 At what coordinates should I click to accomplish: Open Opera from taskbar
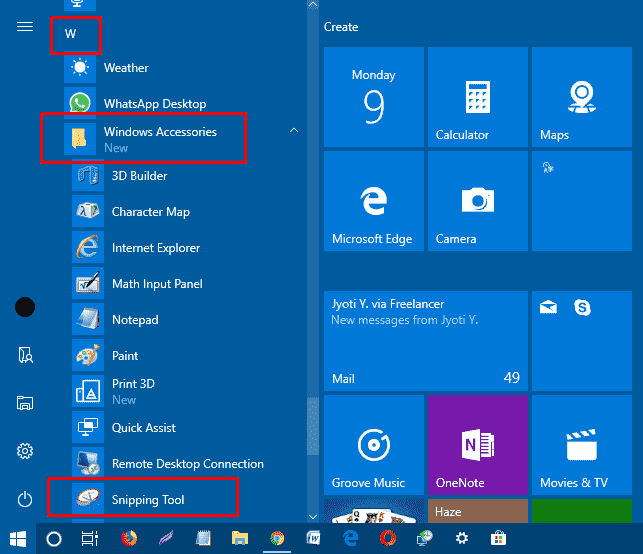click(388, 538)
